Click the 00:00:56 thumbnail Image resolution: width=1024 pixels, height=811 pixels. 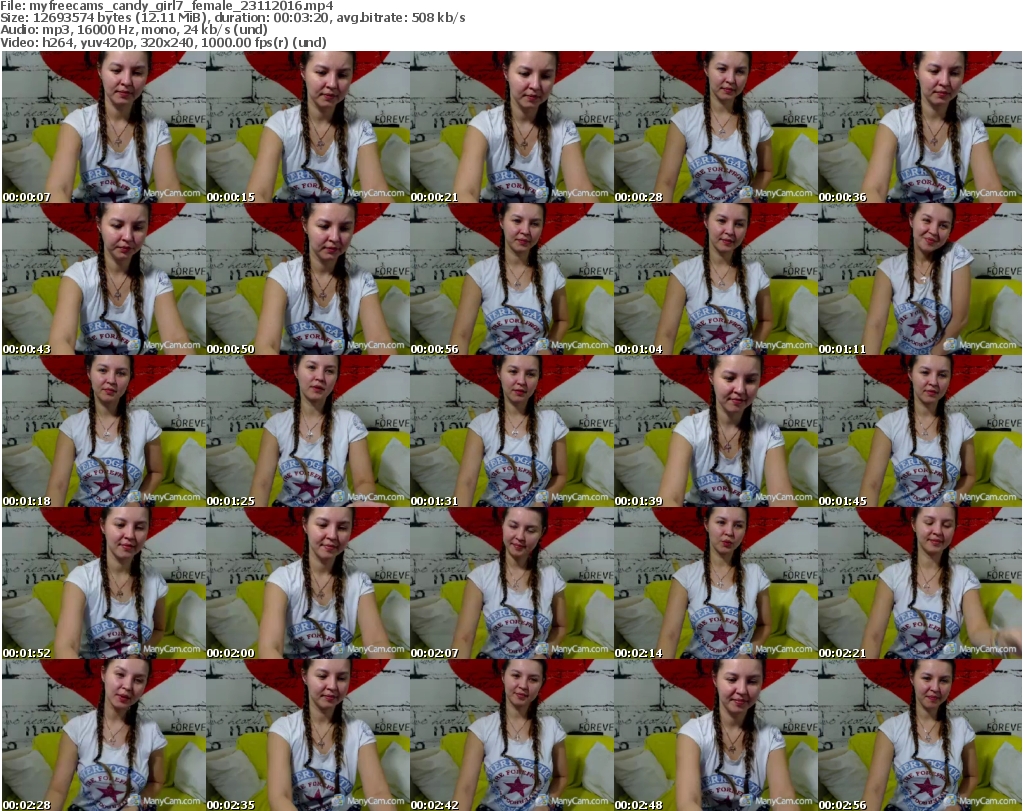[x=512, y=279]
